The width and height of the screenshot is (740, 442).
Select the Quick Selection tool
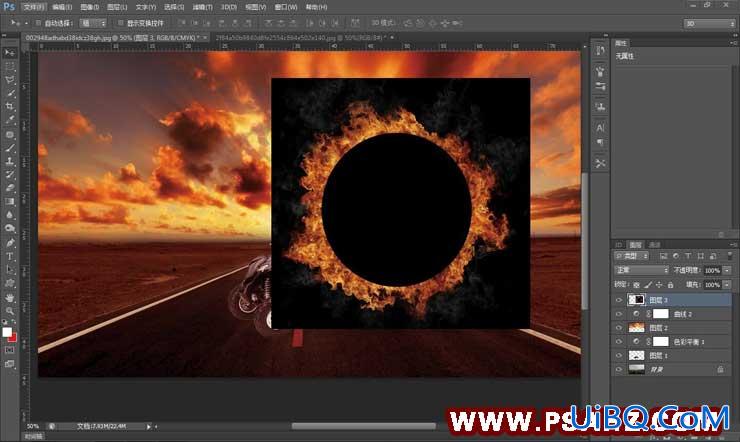(9, 93)
